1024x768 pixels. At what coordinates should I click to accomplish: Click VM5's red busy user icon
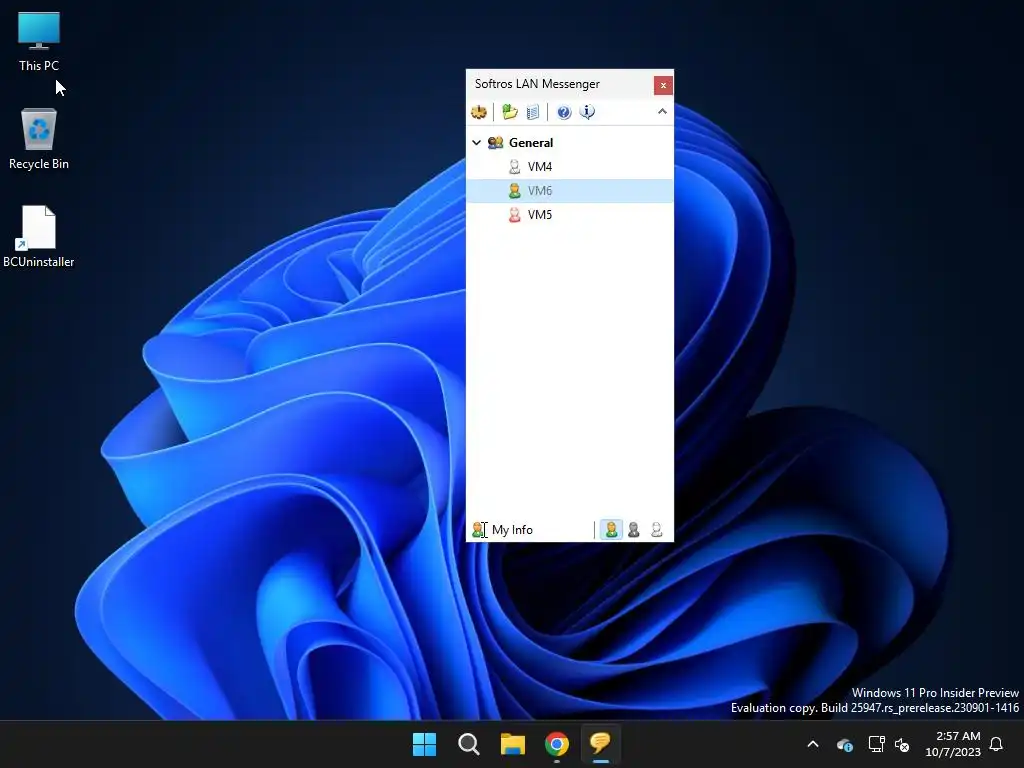click(515, 214)
